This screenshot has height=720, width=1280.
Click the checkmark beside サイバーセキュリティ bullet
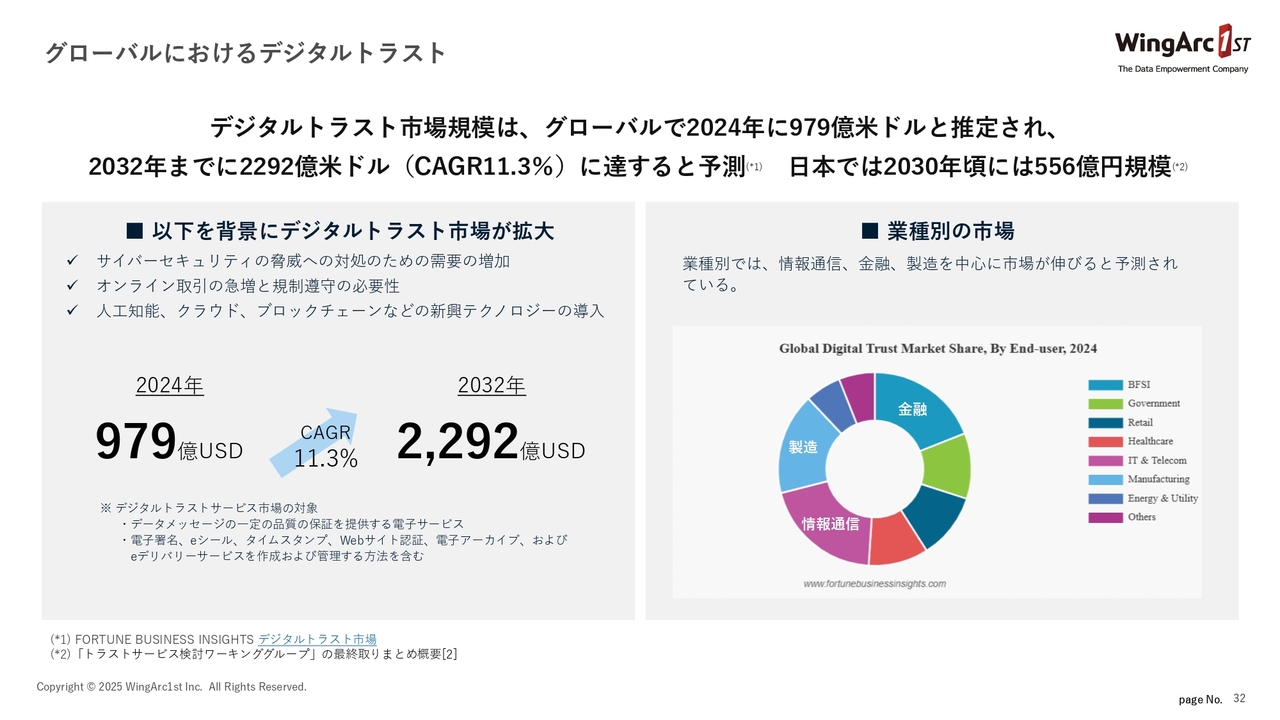[73, 261]
